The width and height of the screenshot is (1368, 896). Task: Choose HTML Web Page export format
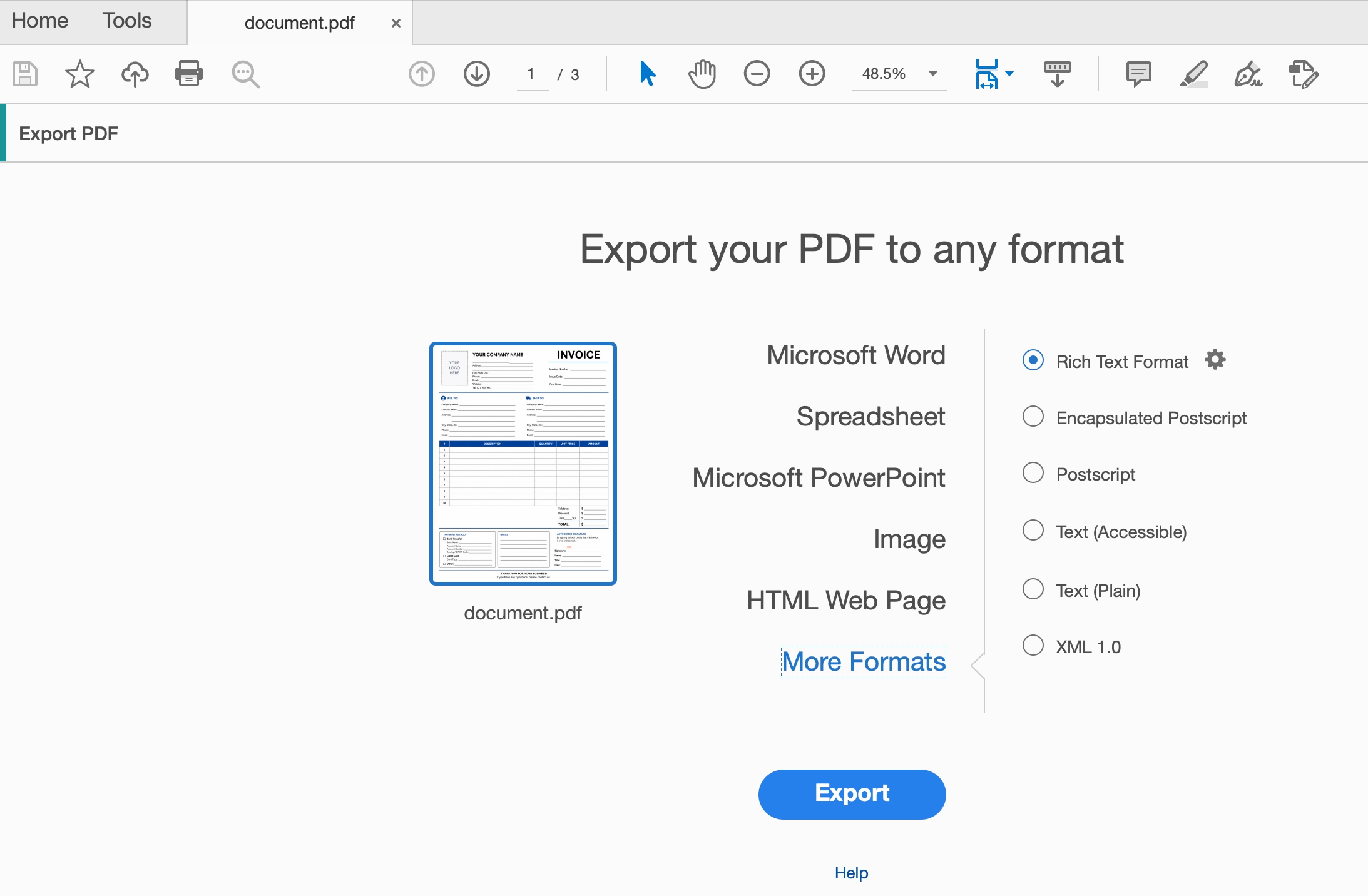click(x=846, y=601)
